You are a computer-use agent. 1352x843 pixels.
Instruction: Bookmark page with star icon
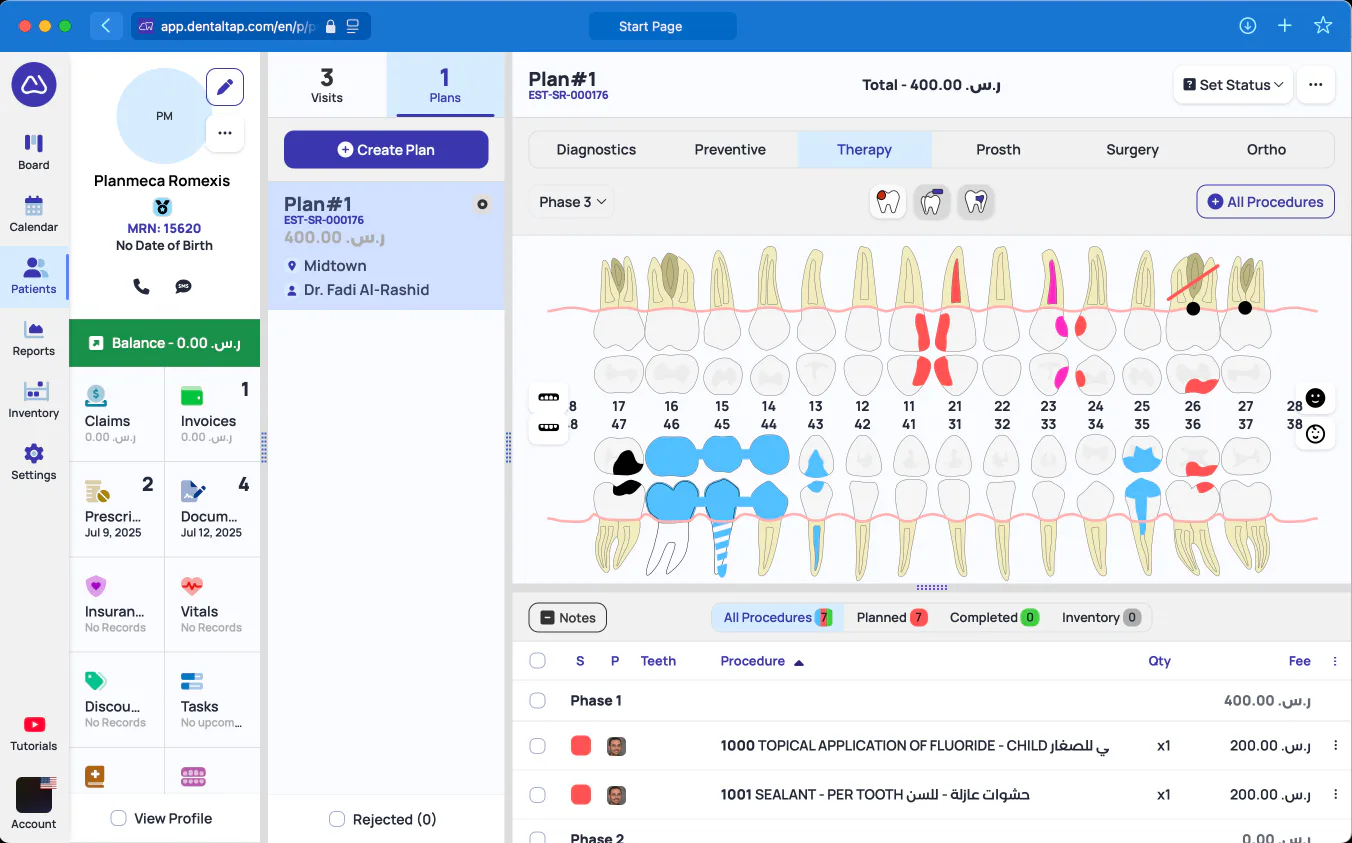click(x=1323, y=26)
